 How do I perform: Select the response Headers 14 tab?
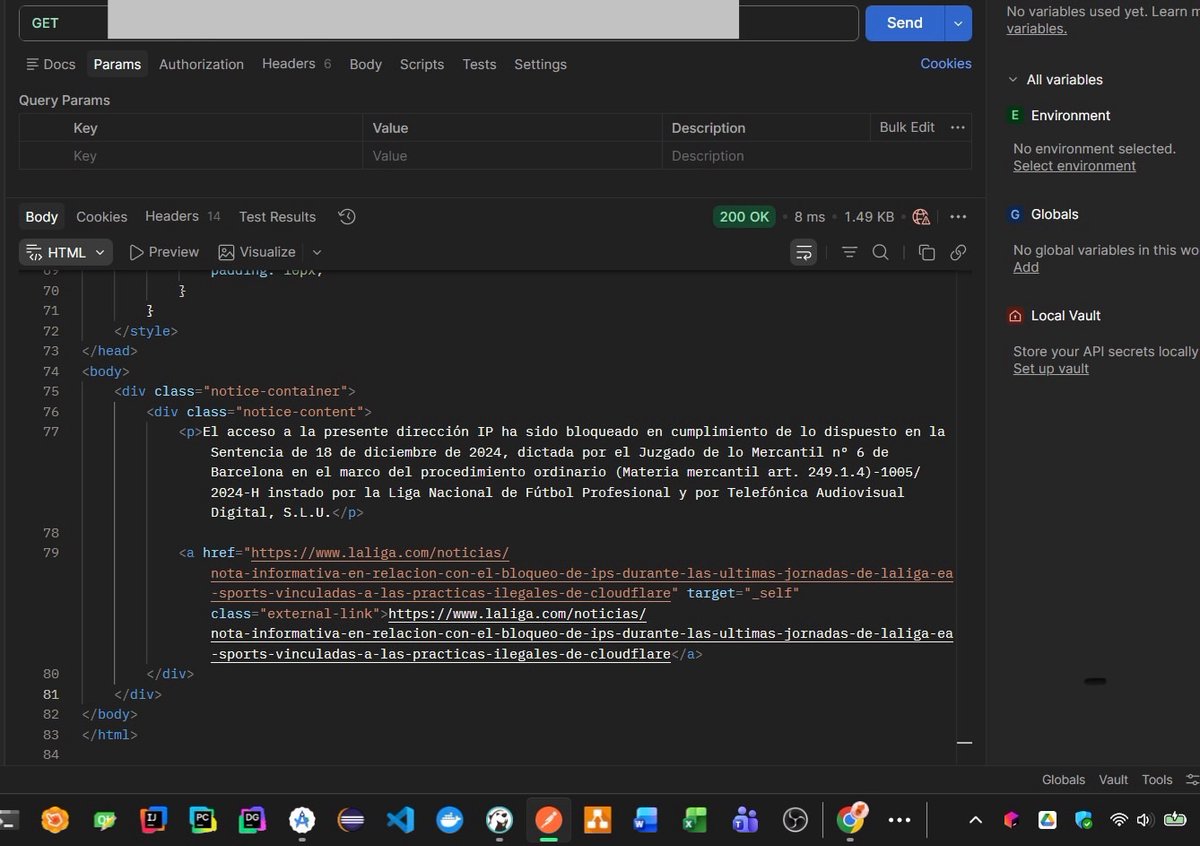[x=183, y=217]
